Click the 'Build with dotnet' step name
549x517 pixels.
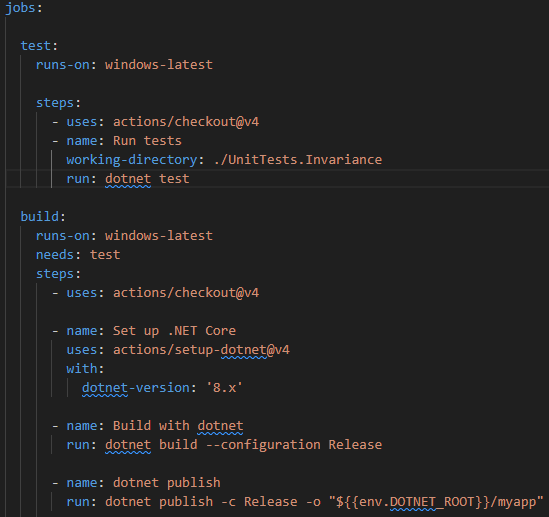[x=178, y=426]
